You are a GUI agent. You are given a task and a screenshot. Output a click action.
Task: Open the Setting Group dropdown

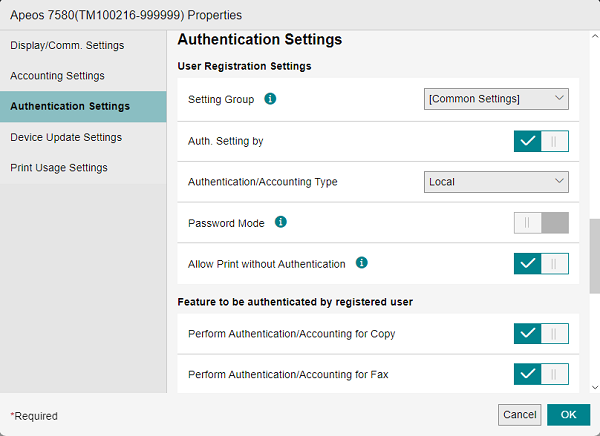(x=496, y=99)
